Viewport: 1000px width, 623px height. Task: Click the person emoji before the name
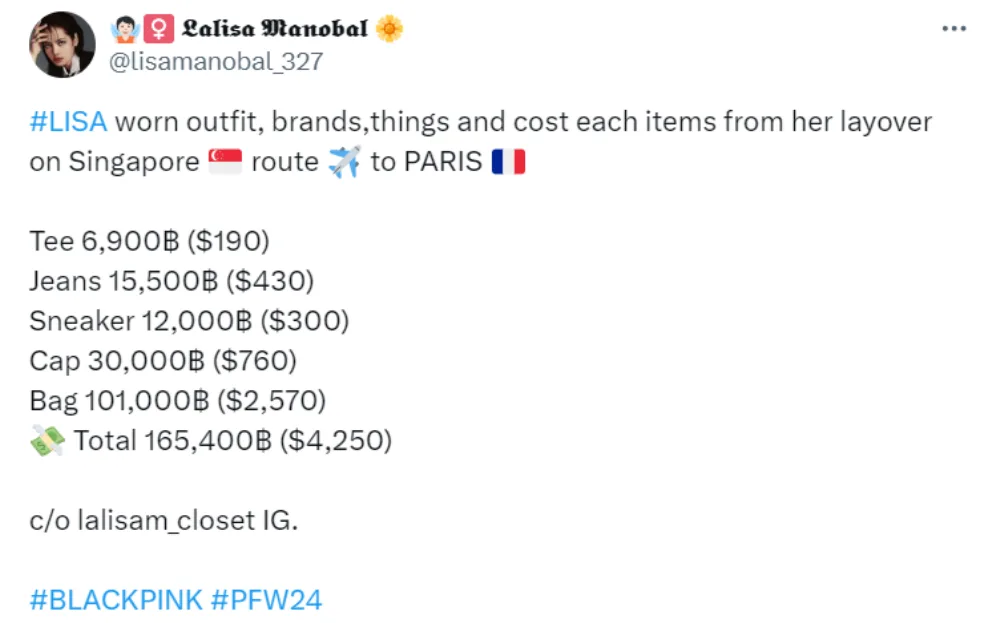pyautogui.click(x=125, y=29)
